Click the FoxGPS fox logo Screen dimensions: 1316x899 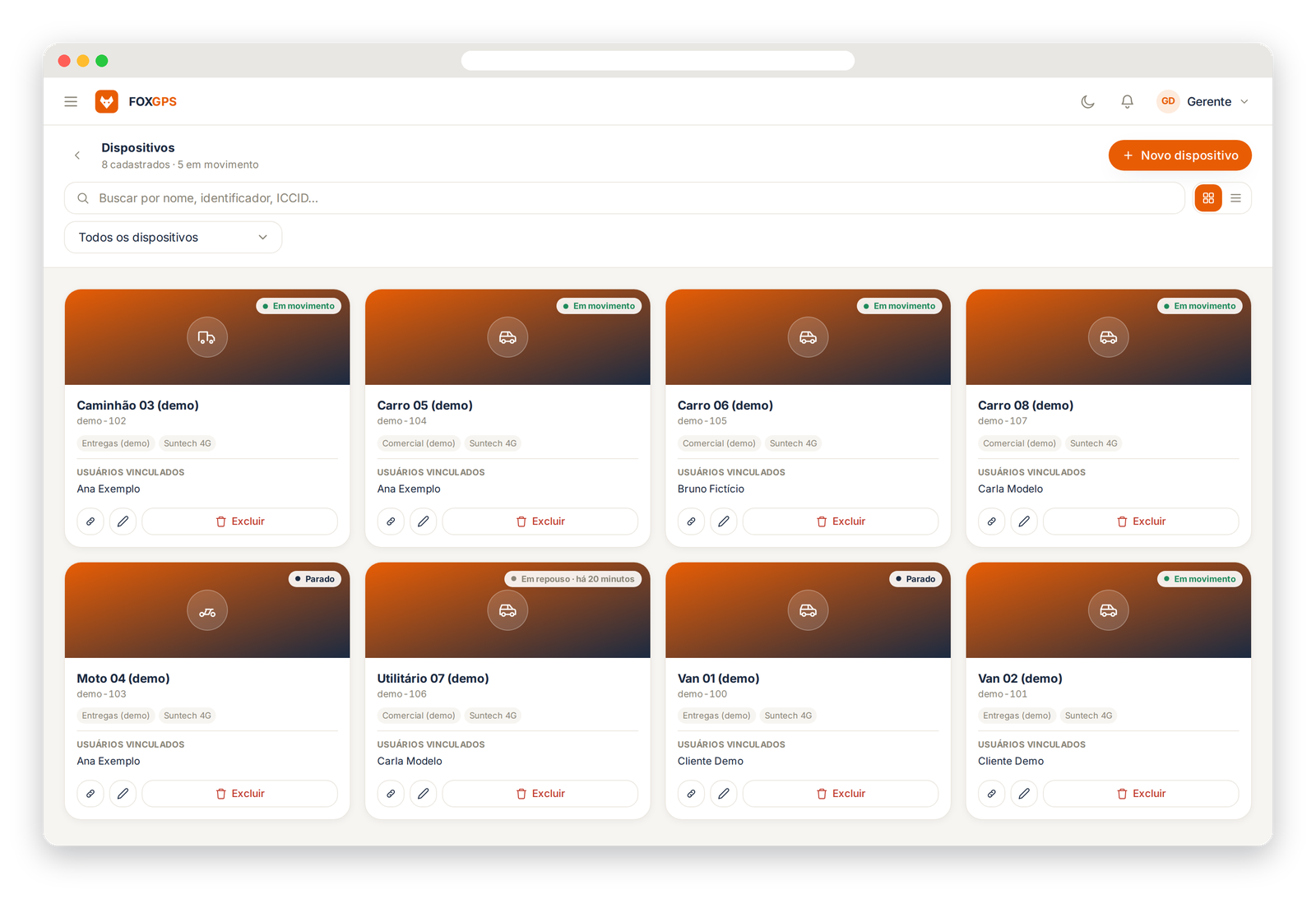pyautogui.click(x=107, y=101)
